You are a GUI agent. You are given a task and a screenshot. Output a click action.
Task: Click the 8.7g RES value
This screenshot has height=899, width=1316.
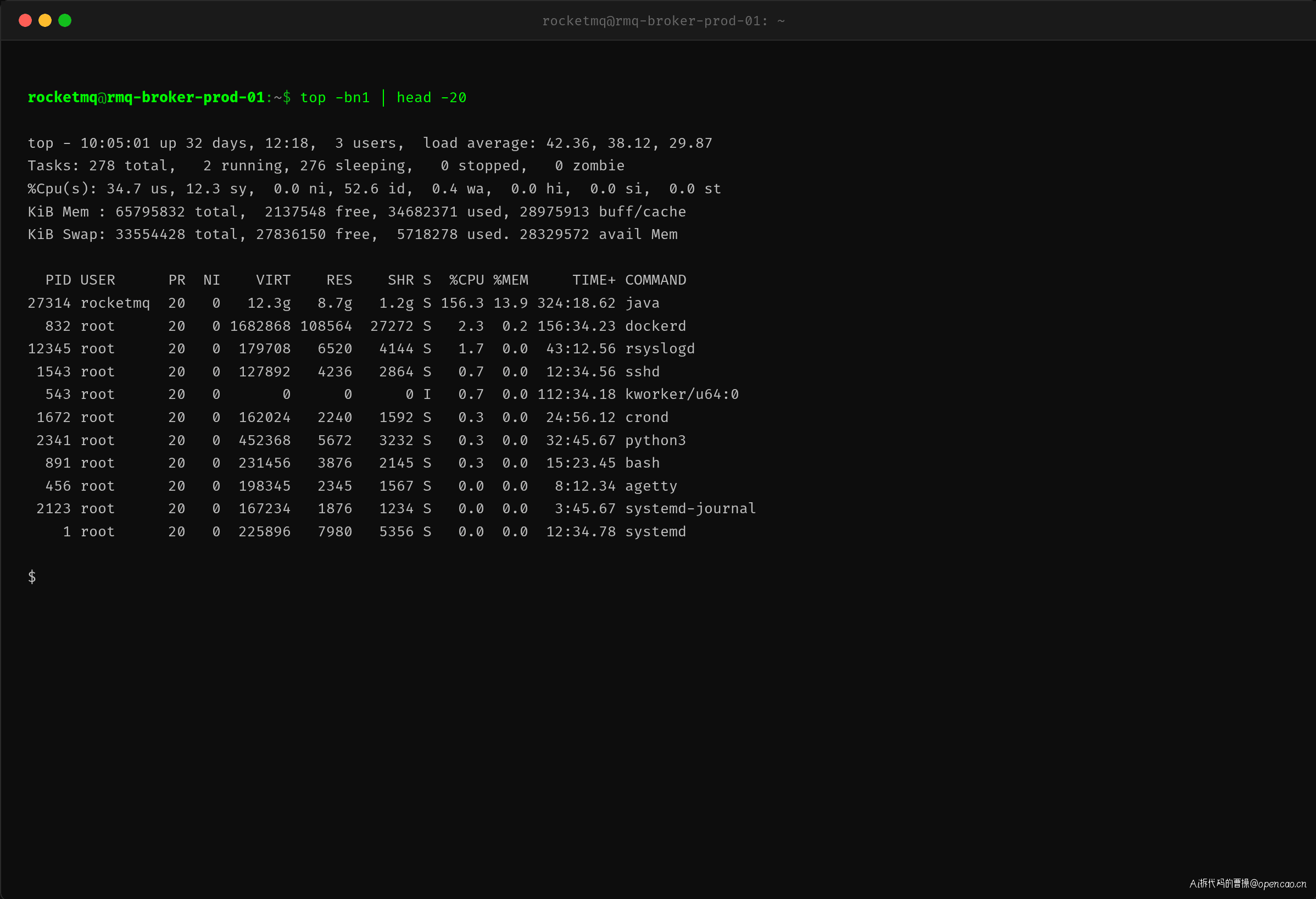click(334, 303)
